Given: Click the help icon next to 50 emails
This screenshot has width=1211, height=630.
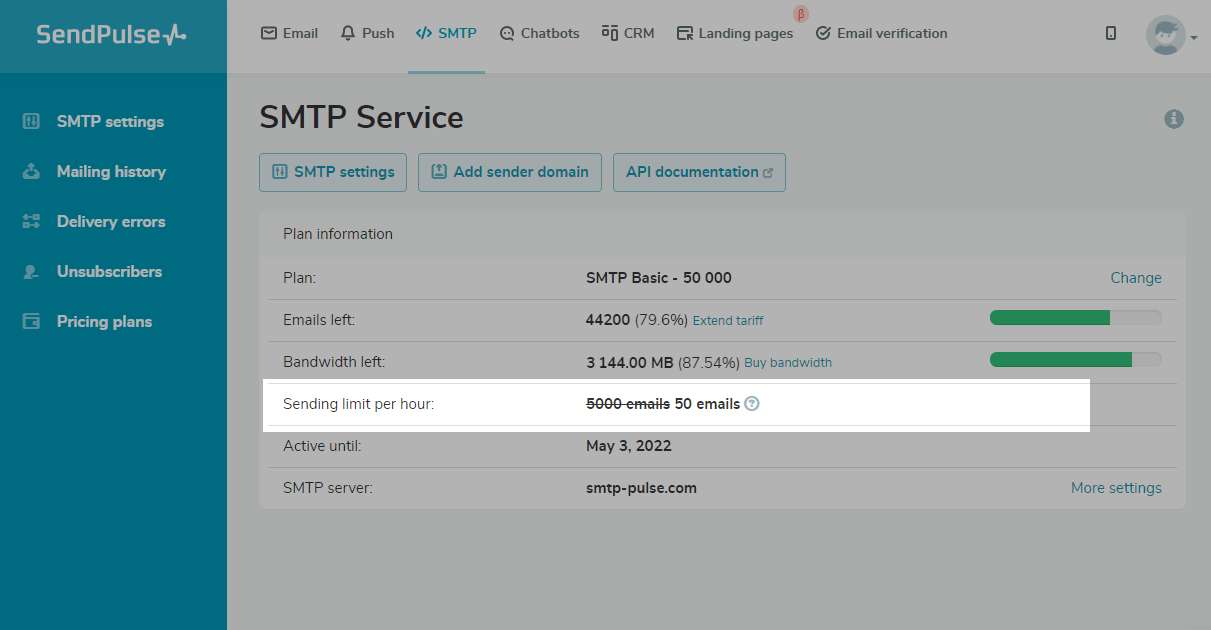Looking at the screenshot, I should tap(752, 404).
